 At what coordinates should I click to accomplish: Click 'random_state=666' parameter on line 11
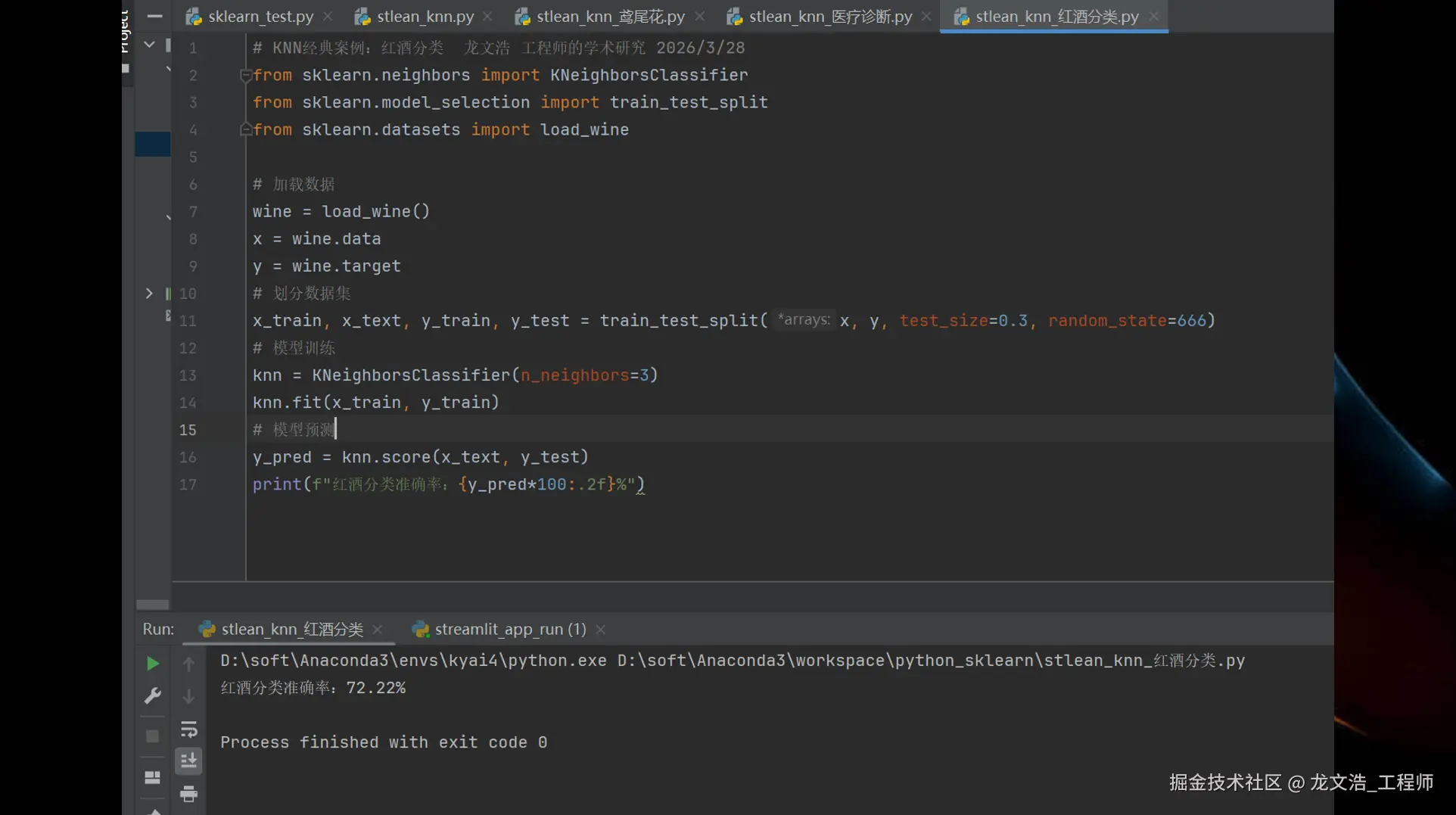[x=1127, y=320]
